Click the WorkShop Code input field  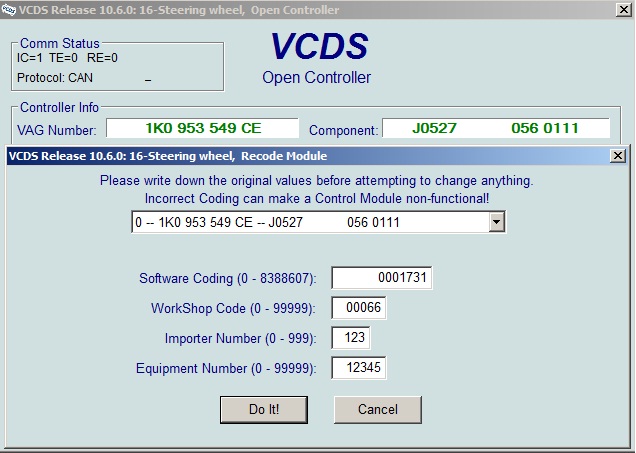point(359,308)
